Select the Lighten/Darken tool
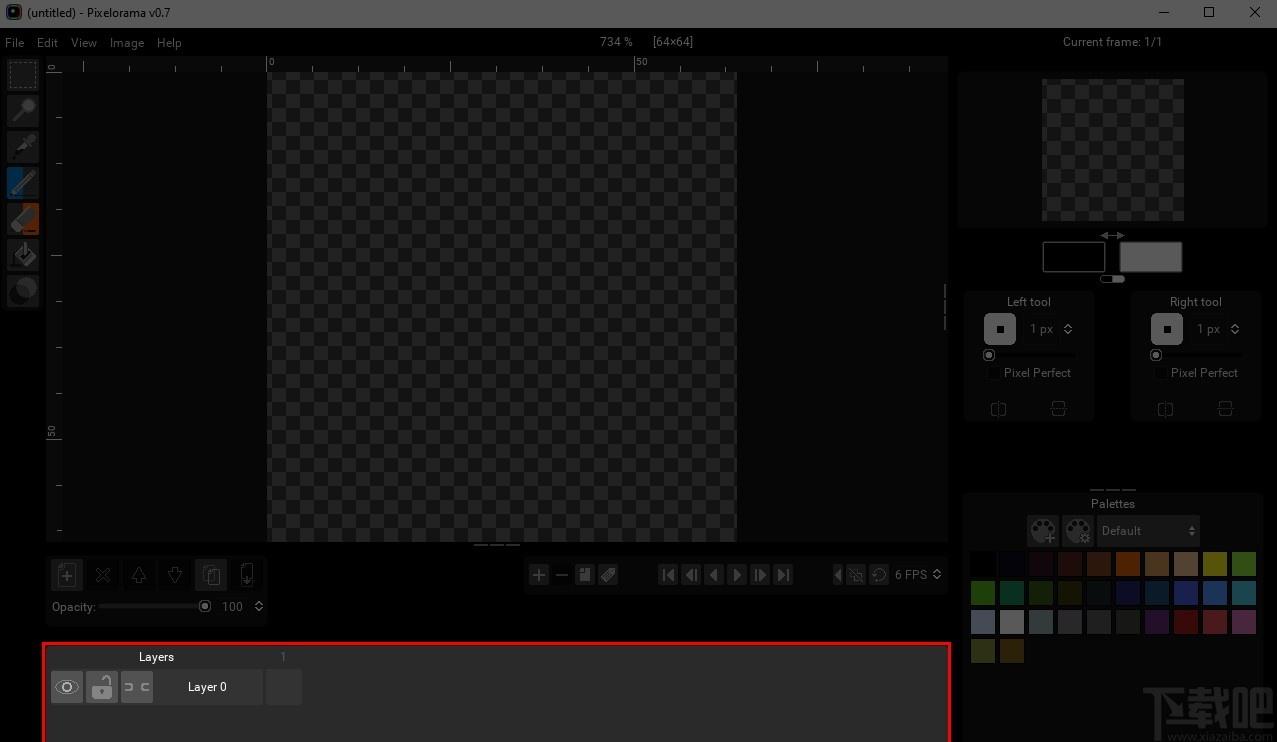The height and width of the screenshot is (742, 1277). [x=22, y=291]
